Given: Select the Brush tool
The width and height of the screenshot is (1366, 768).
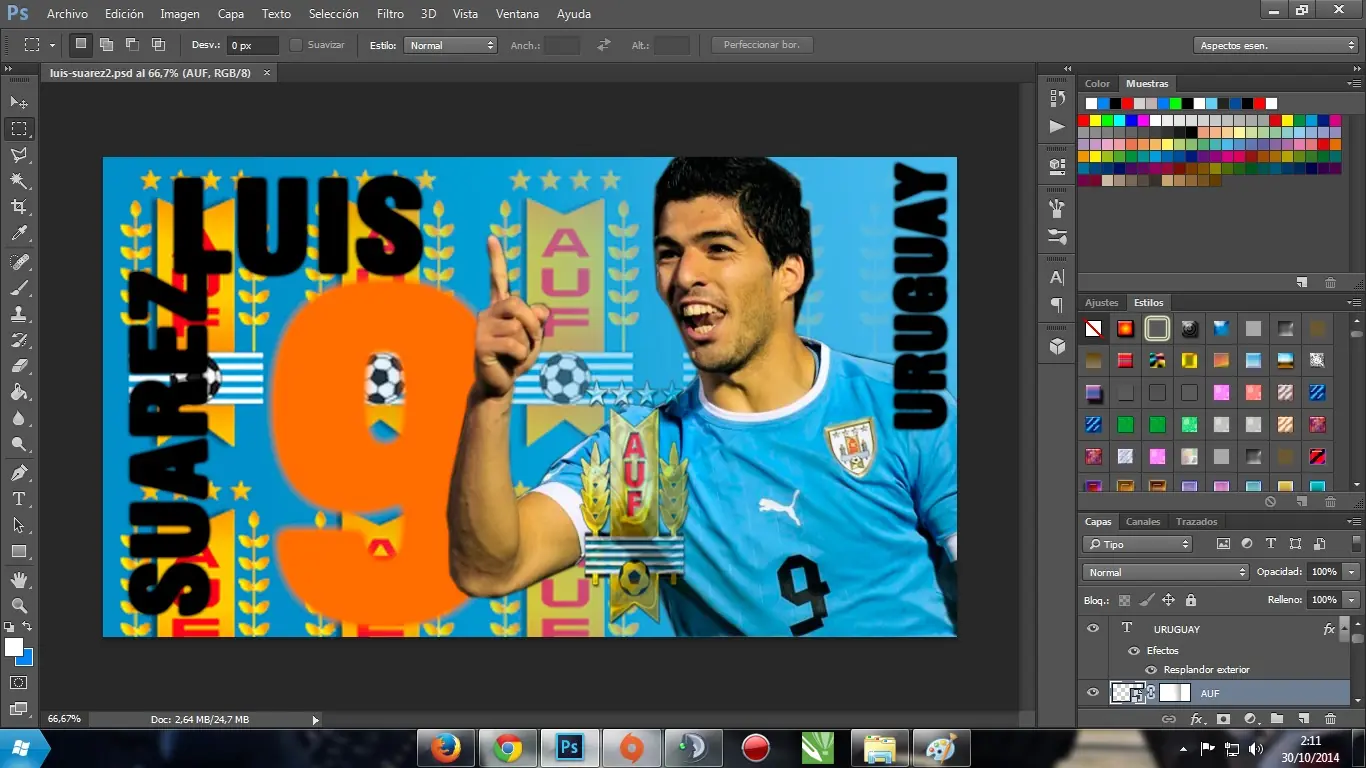Looking at the screenshot, I should coord(19,288).
